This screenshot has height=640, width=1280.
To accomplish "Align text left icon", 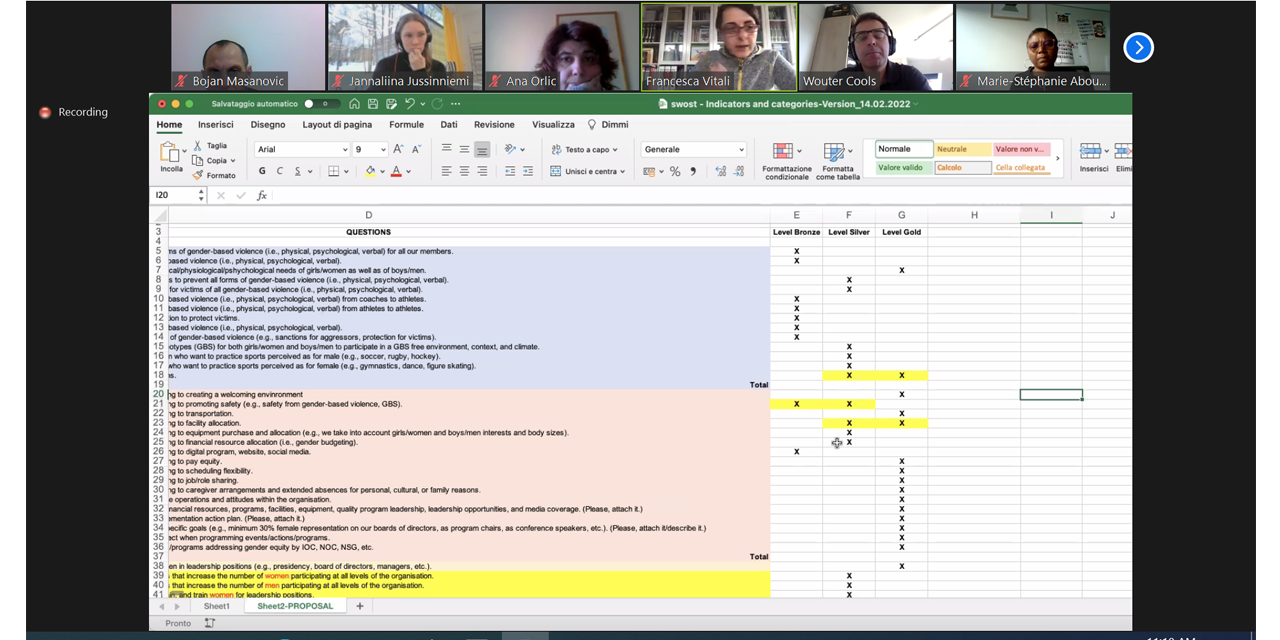I will [x=447, y=172].
